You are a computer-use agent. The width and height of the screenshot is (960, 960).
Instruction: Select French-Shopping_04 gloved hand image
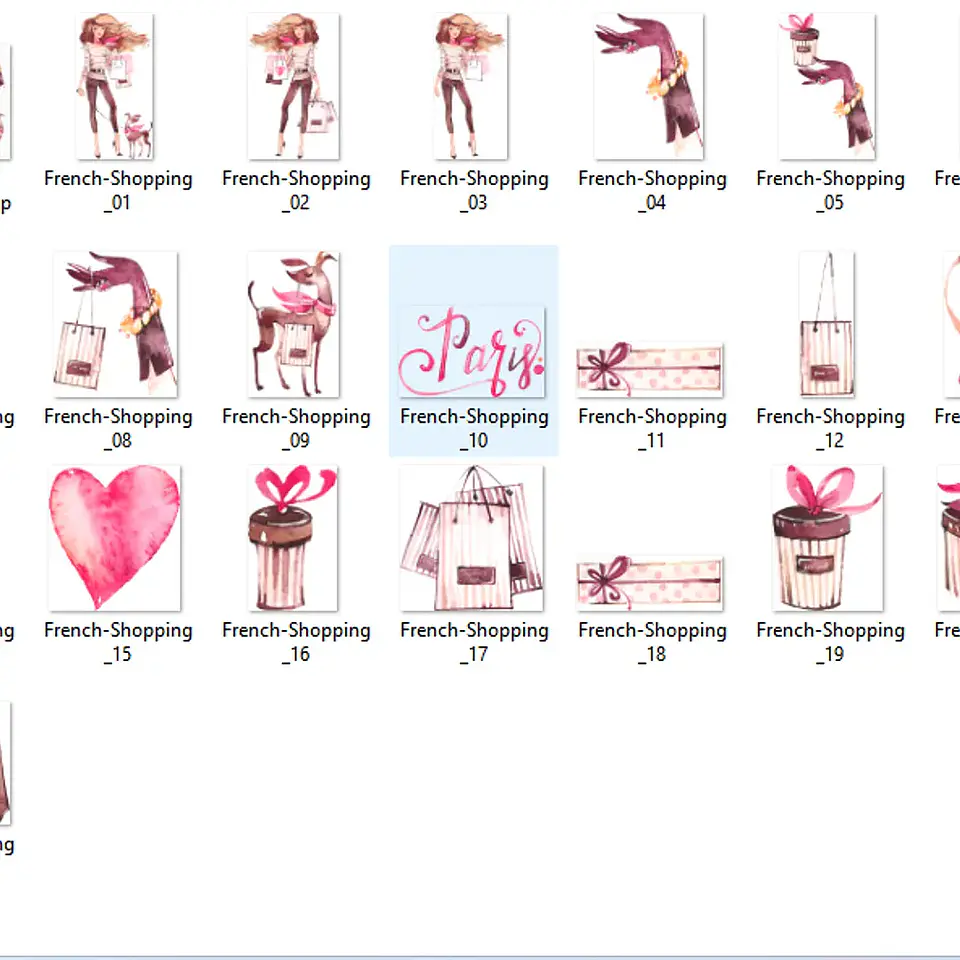(x=649, y=86)
